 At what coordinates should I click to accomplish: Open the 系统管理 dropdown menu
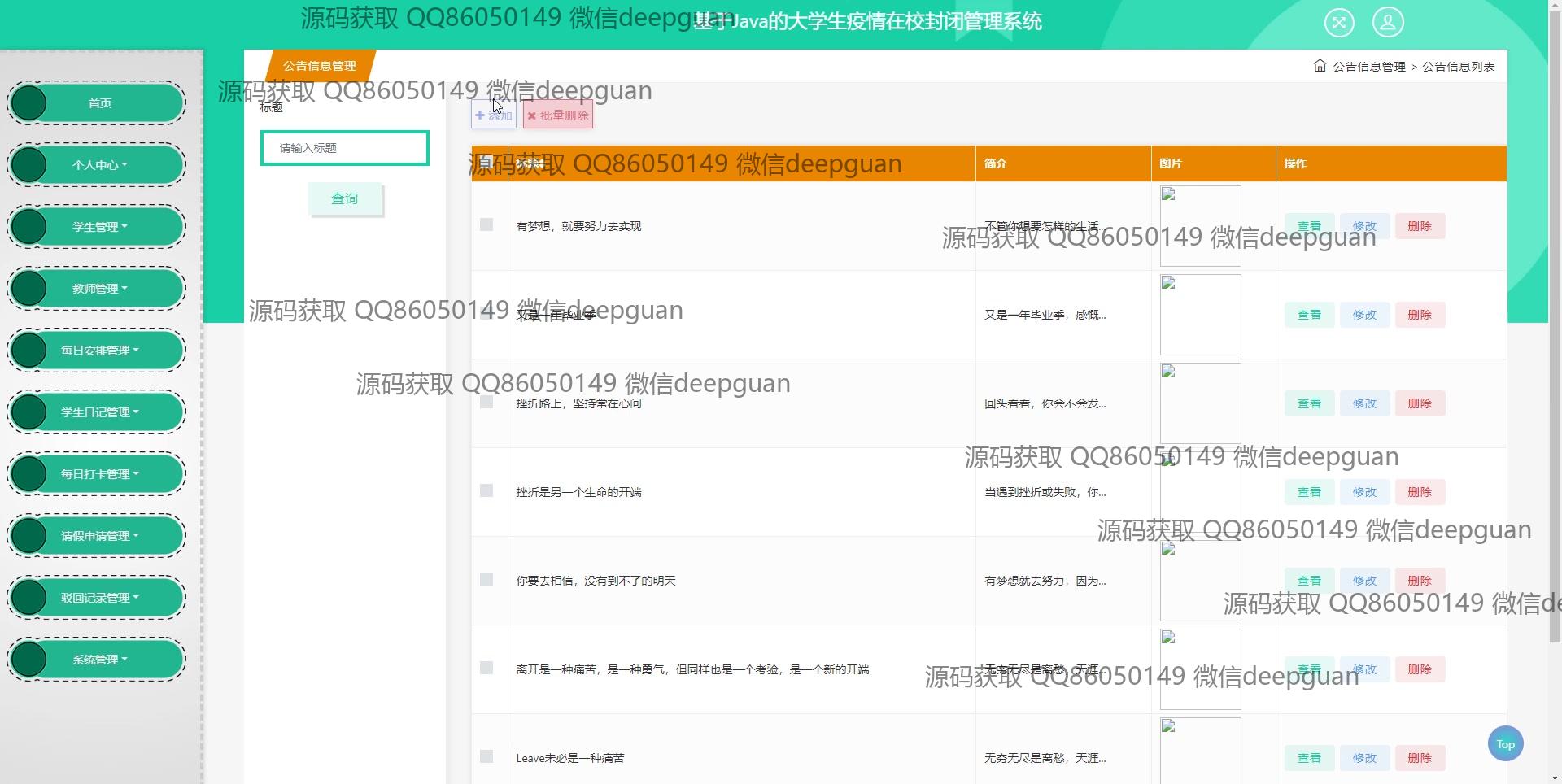[99, 660]
